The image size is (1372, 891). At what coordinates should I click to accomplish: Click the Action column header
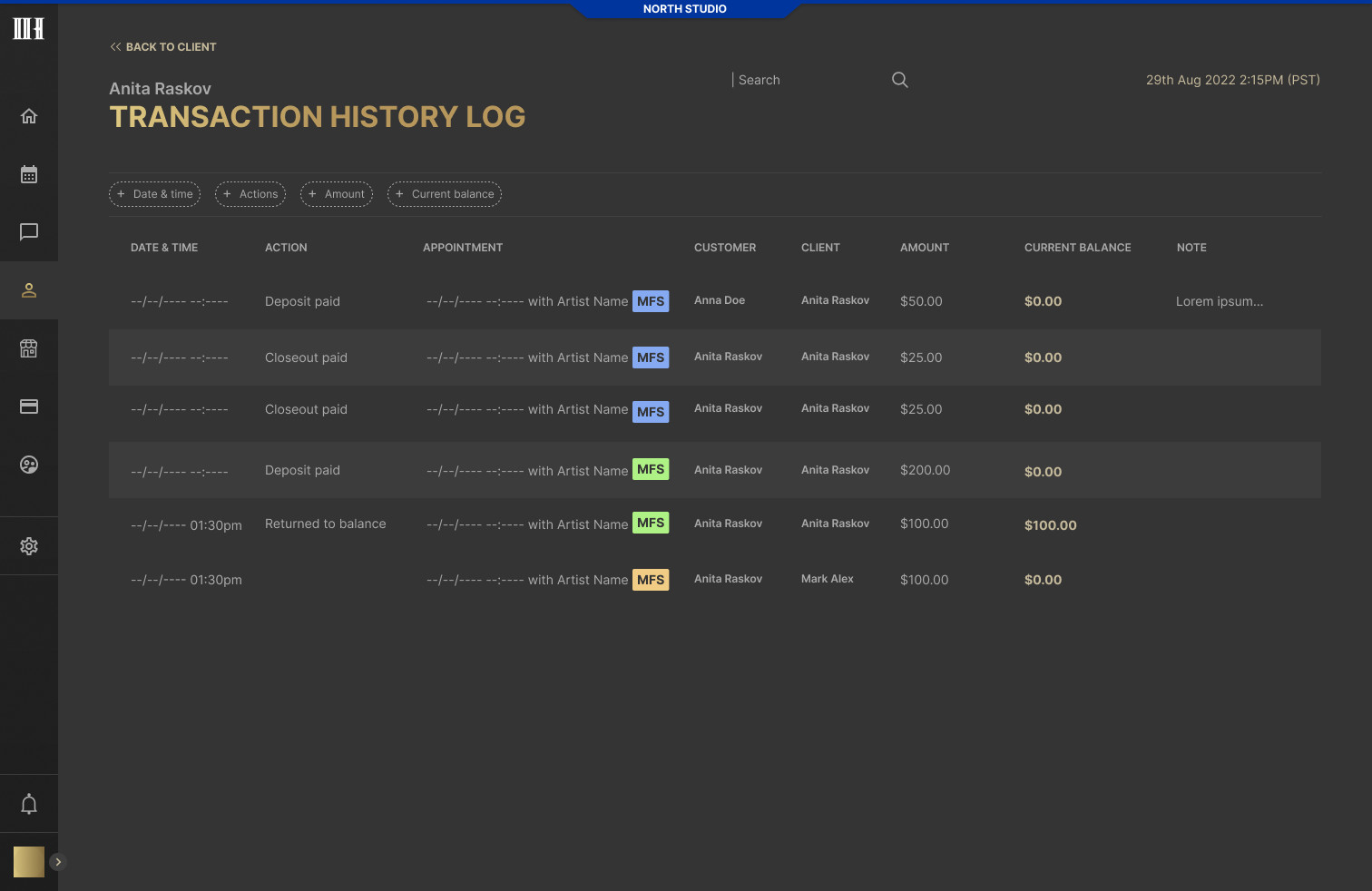pyautogui.click(x=286, y=248)
